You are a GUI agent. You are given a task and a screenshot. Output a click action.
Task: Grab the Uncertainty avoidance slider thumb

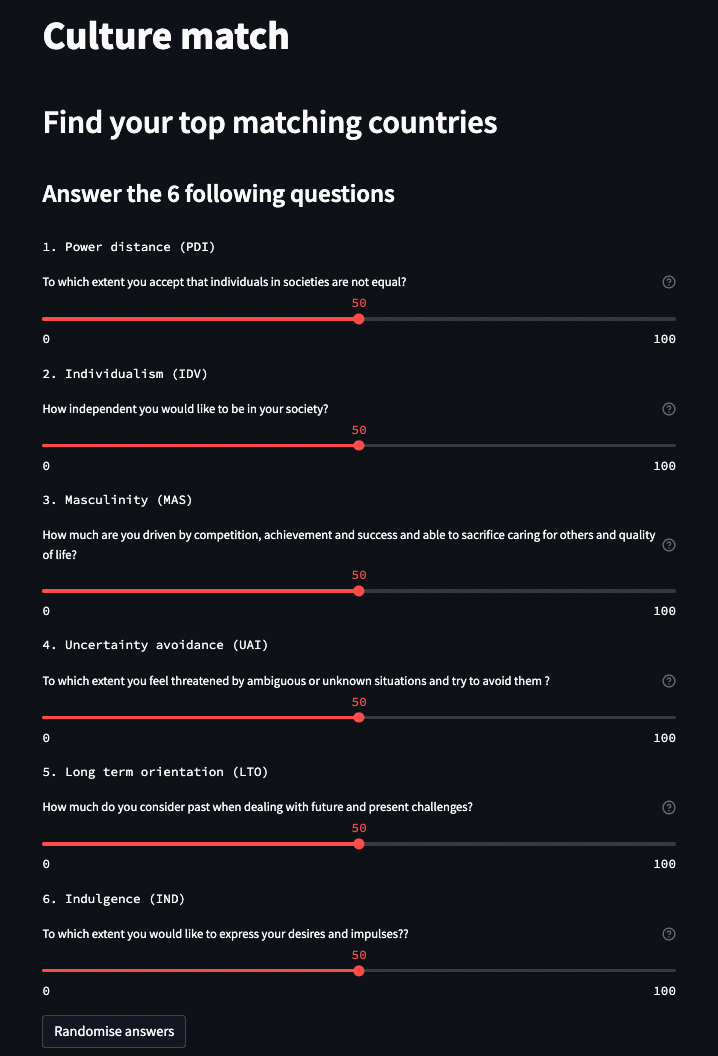[359, 717]
